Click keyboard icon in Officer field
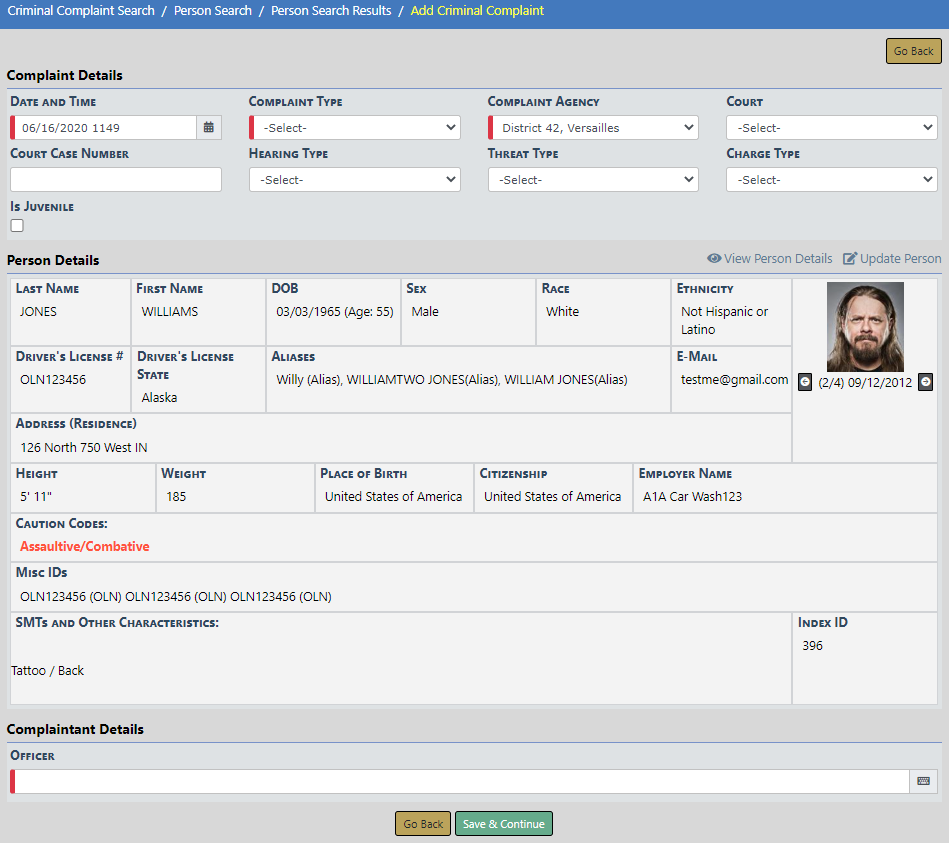The height and width of the screenshot is (843, 949). (923, 782)
